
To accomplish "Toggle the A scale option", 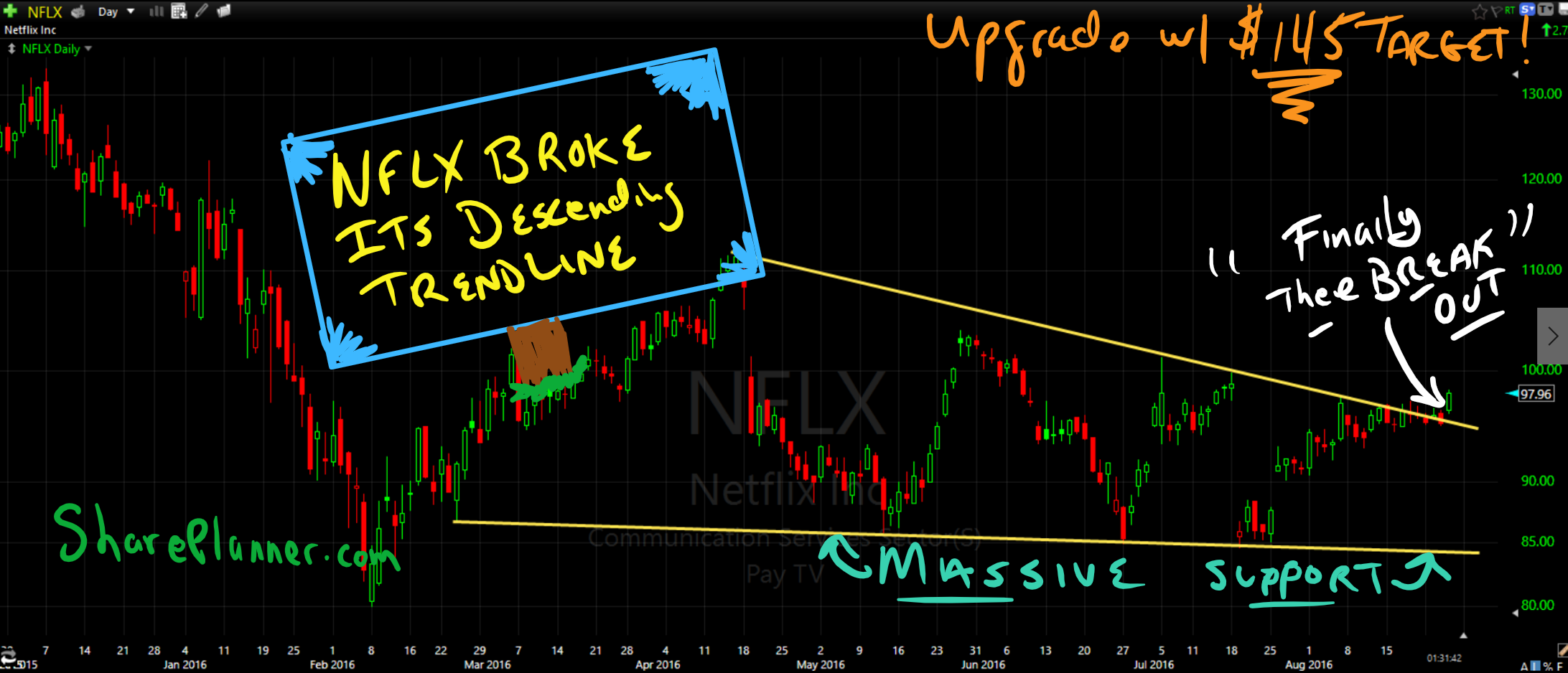I will click(1524, 667).
